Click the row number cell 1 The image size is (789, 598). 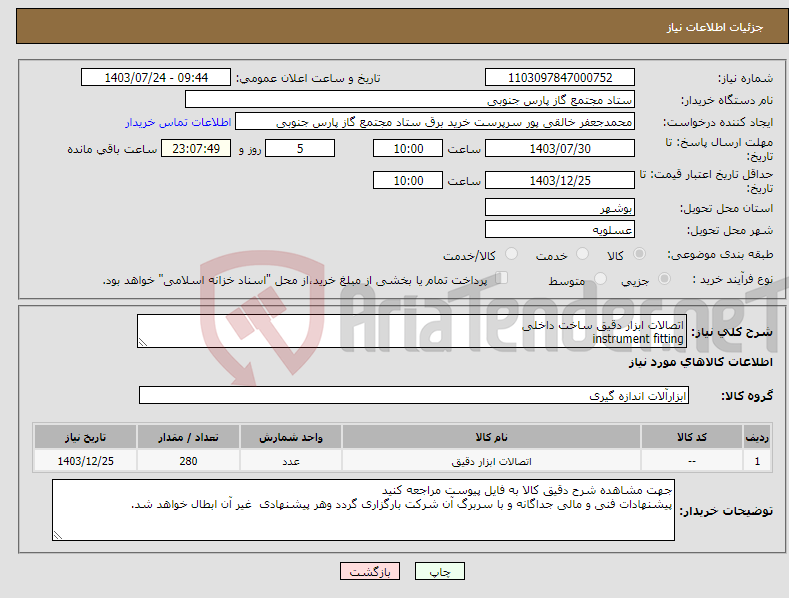[x=757, y=461]
